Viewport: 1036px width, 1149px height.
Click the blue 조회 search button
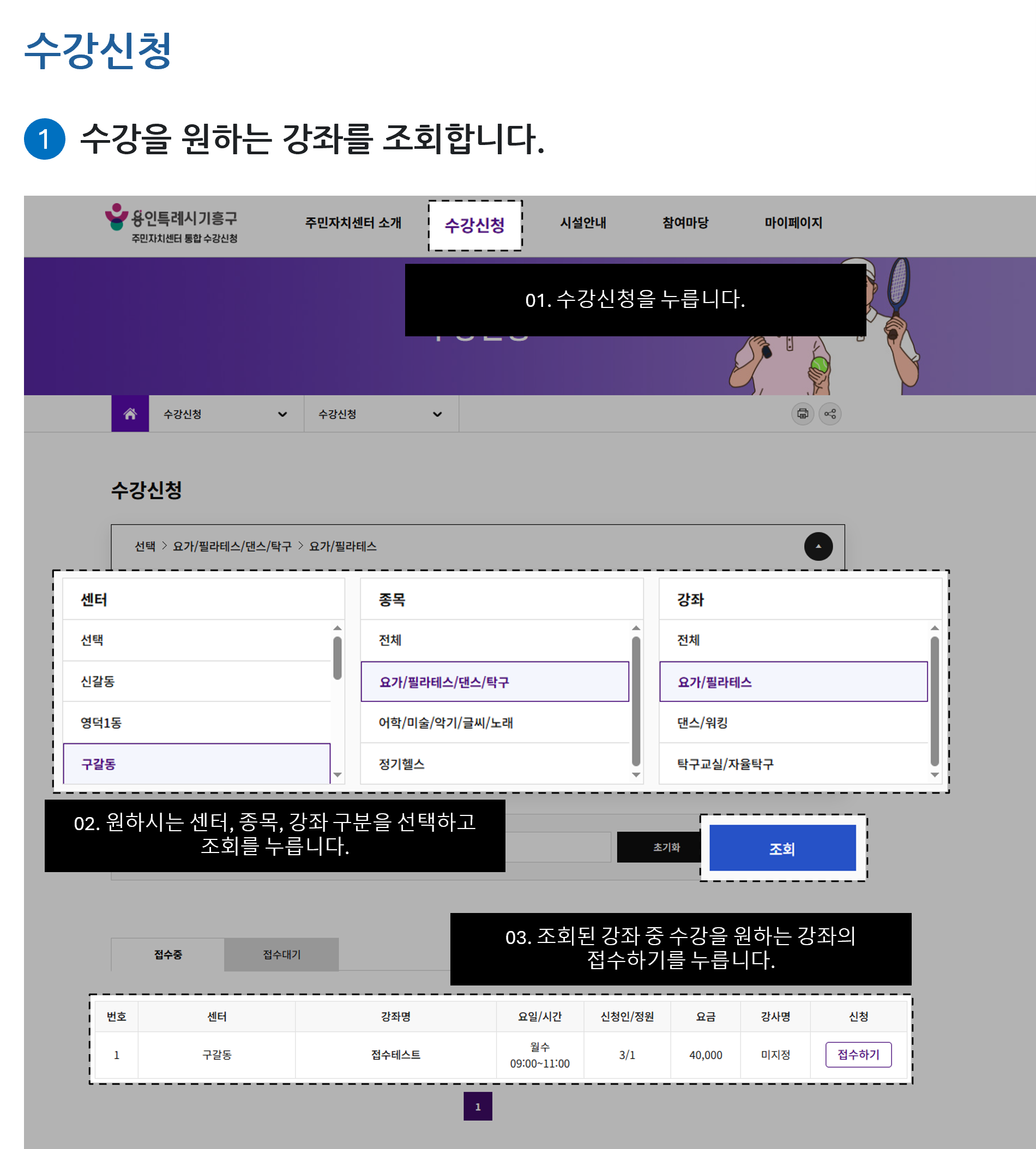(782, 849)
